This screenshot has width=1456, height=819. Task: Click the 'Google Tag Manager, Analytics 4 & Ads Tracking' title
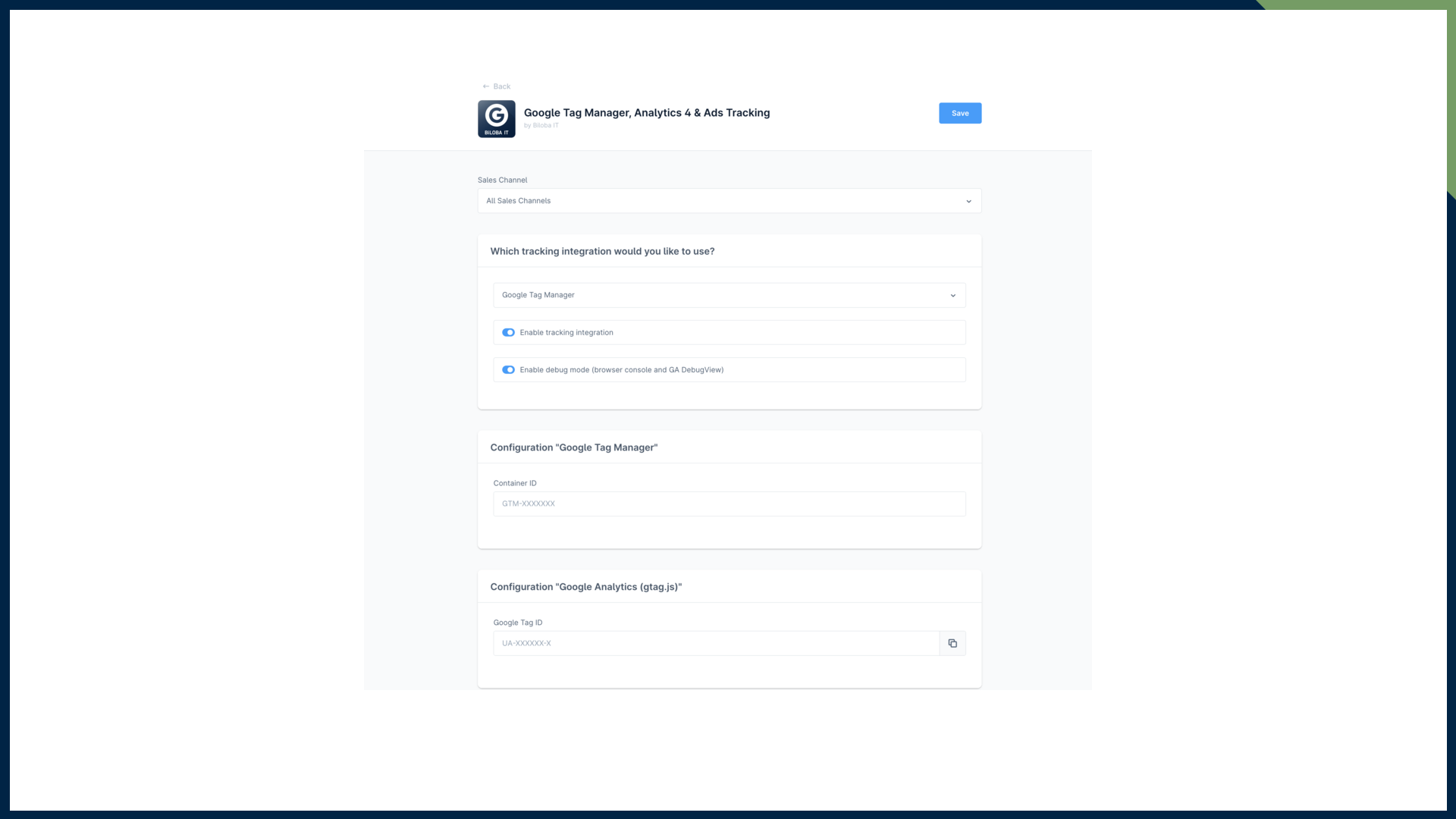[647, 112]
